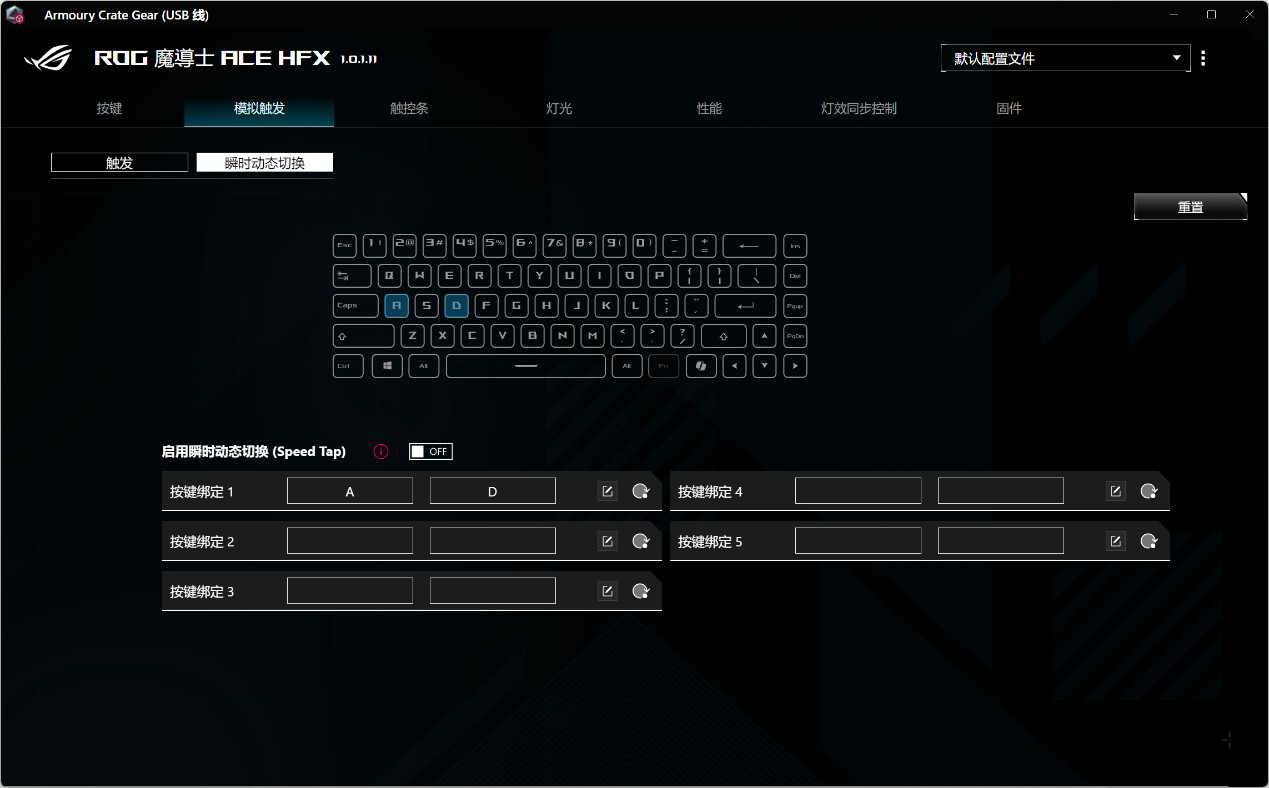Select the Del key on keyboard diagram
The image size is (1269, 788).
coord(795,276)
